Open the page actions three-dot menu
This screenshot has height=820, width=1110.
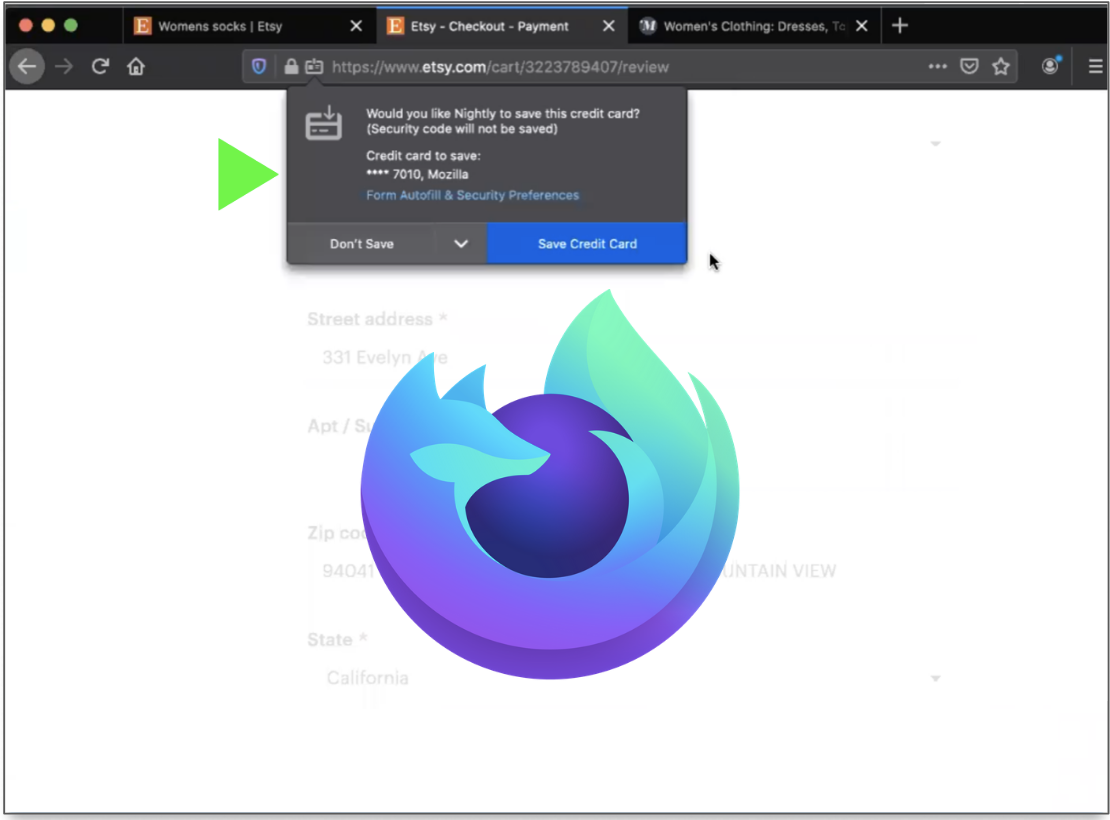click(x=937, y=67)
